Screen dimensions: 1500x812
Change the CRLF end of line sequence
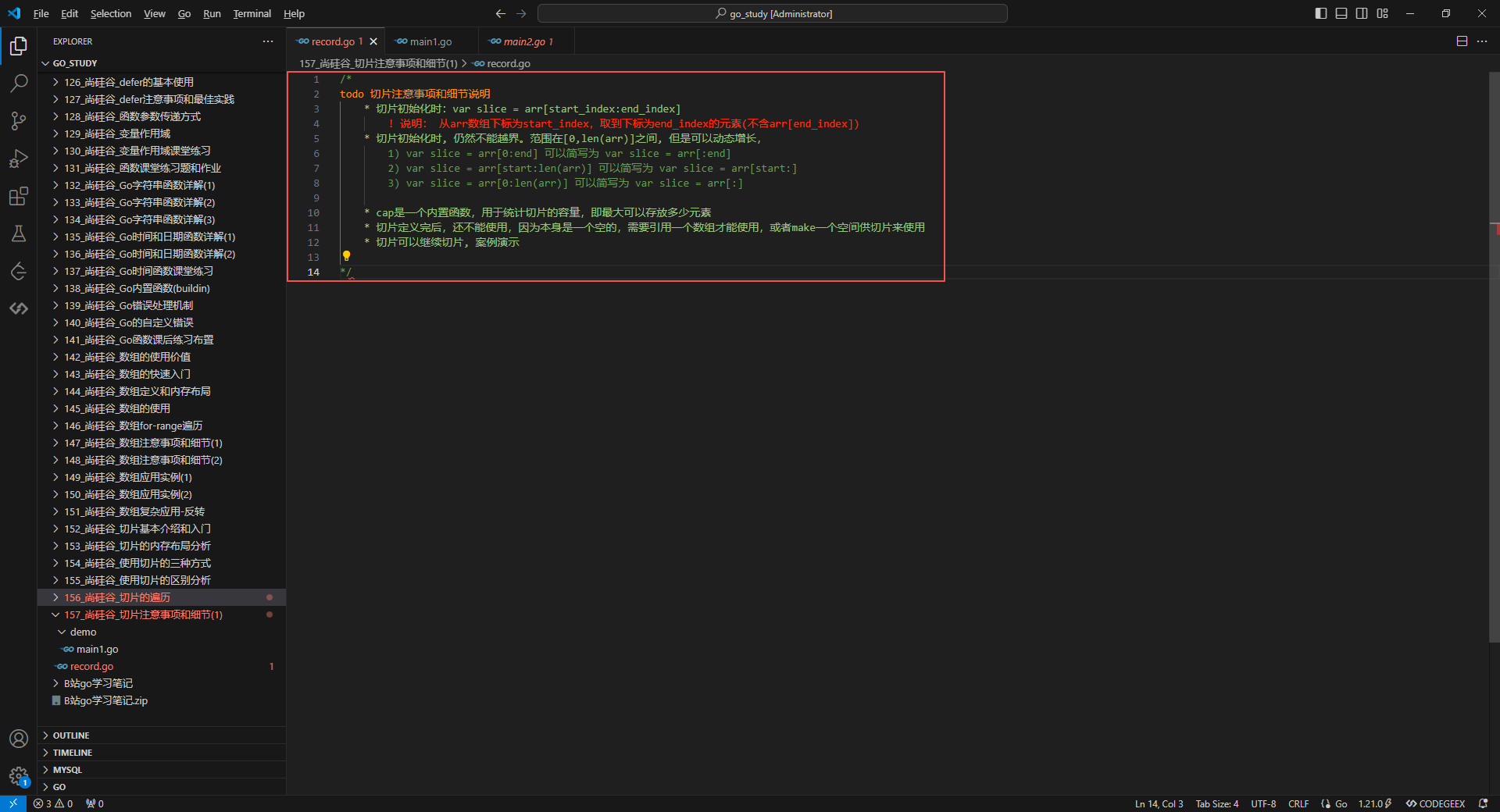[x=1298, y=803]
